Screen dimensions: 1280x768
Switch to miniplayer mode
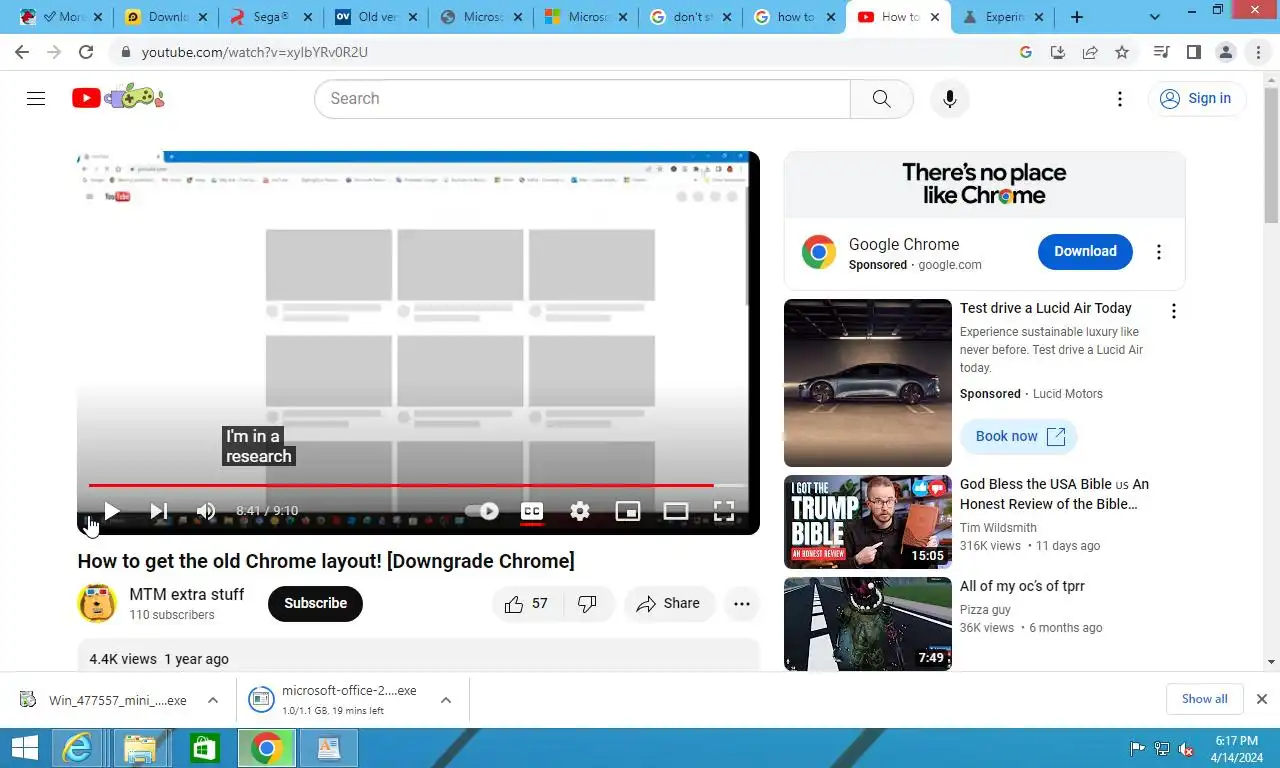(x=628, y=511)
